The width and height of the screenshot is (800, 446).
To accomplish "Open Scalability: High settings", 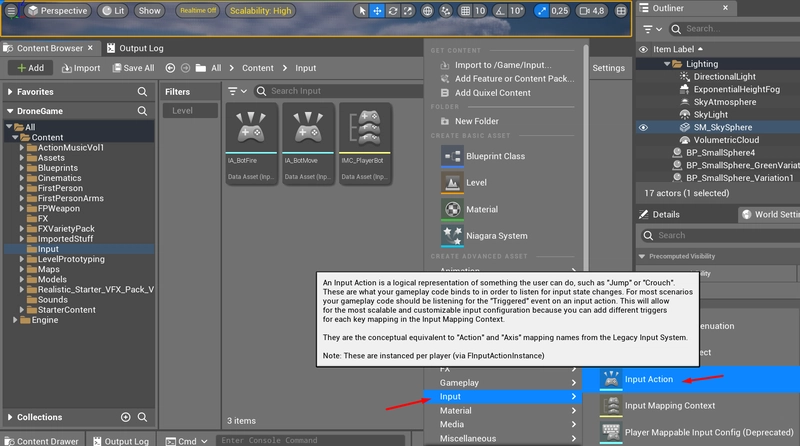I will (x=260, y=11).
